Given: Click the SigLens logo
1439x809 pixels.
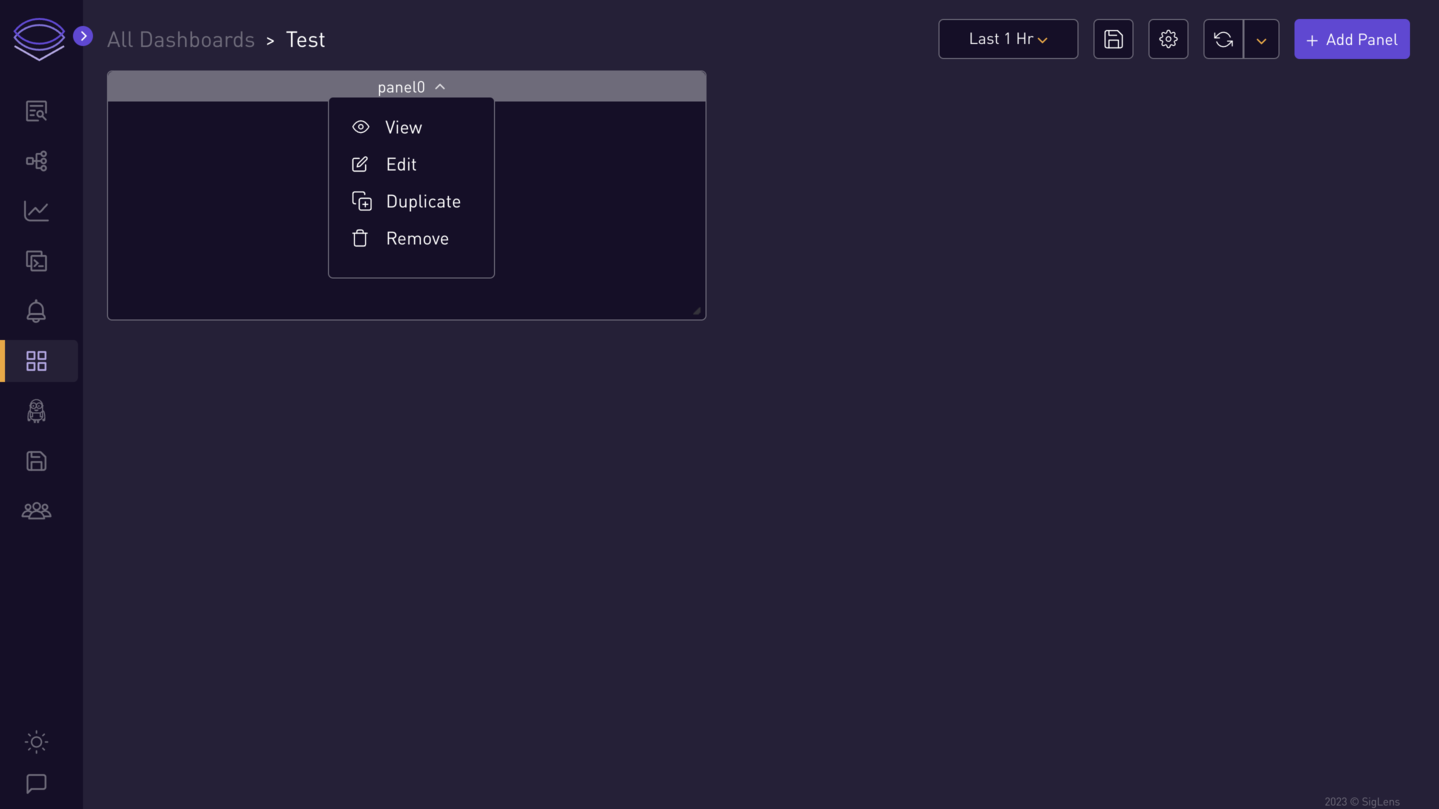Looking at the screenshot, I should pyautogui.click(x=39, y=39).
